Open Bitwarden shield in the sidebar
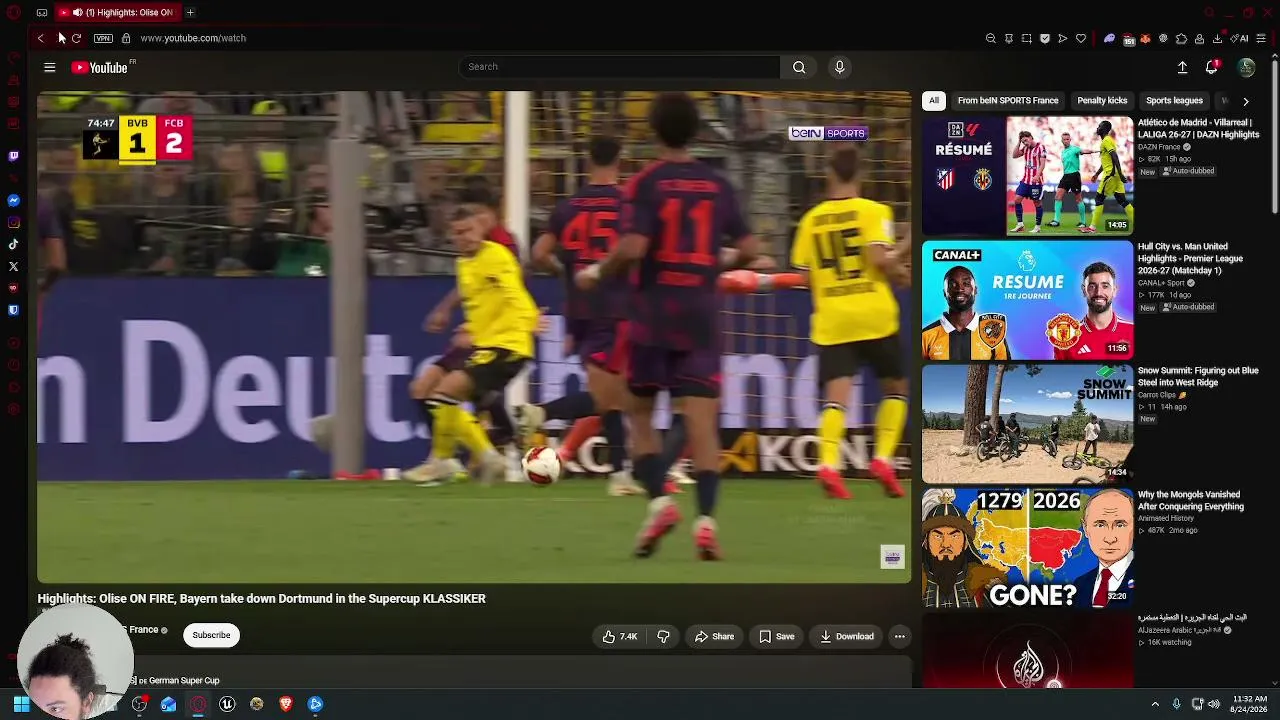 [x=13, y=310]
